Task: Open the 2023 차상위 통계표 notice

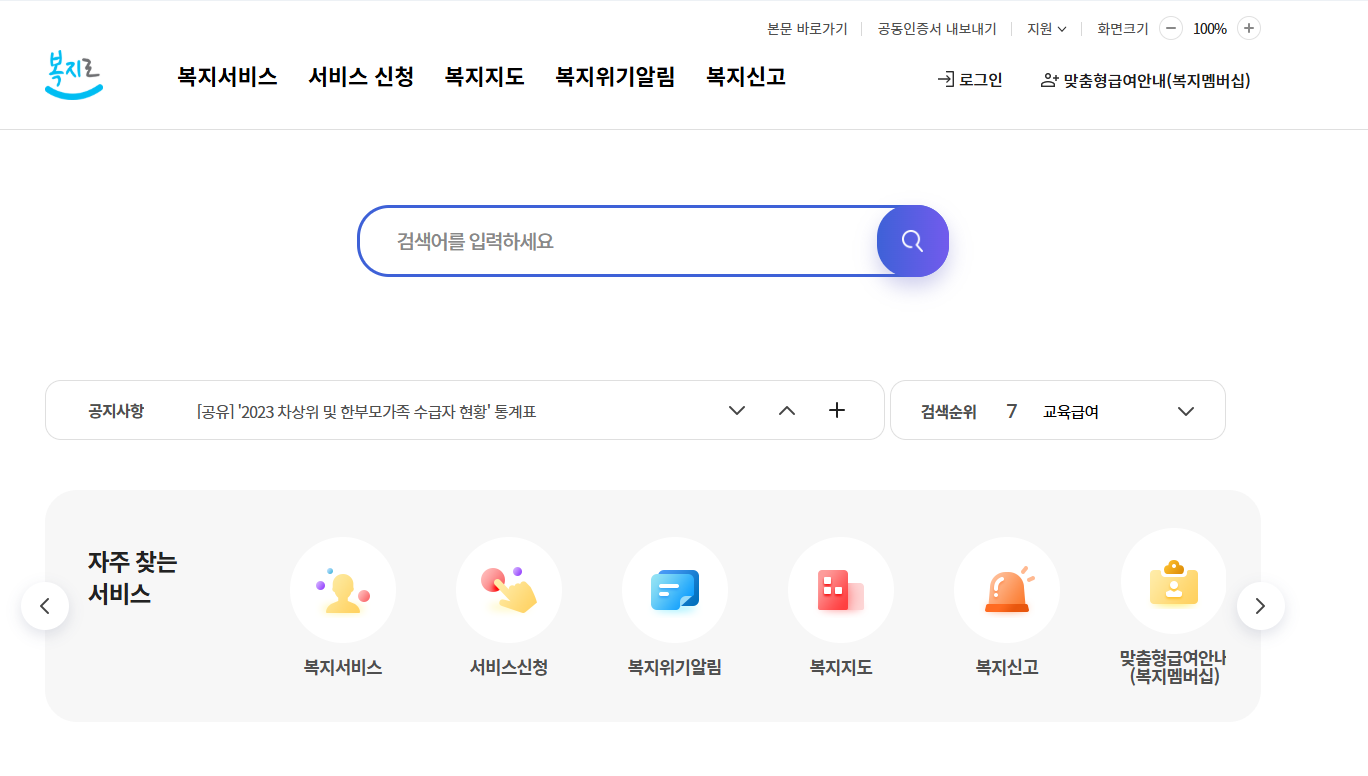Action: (366, 411)
